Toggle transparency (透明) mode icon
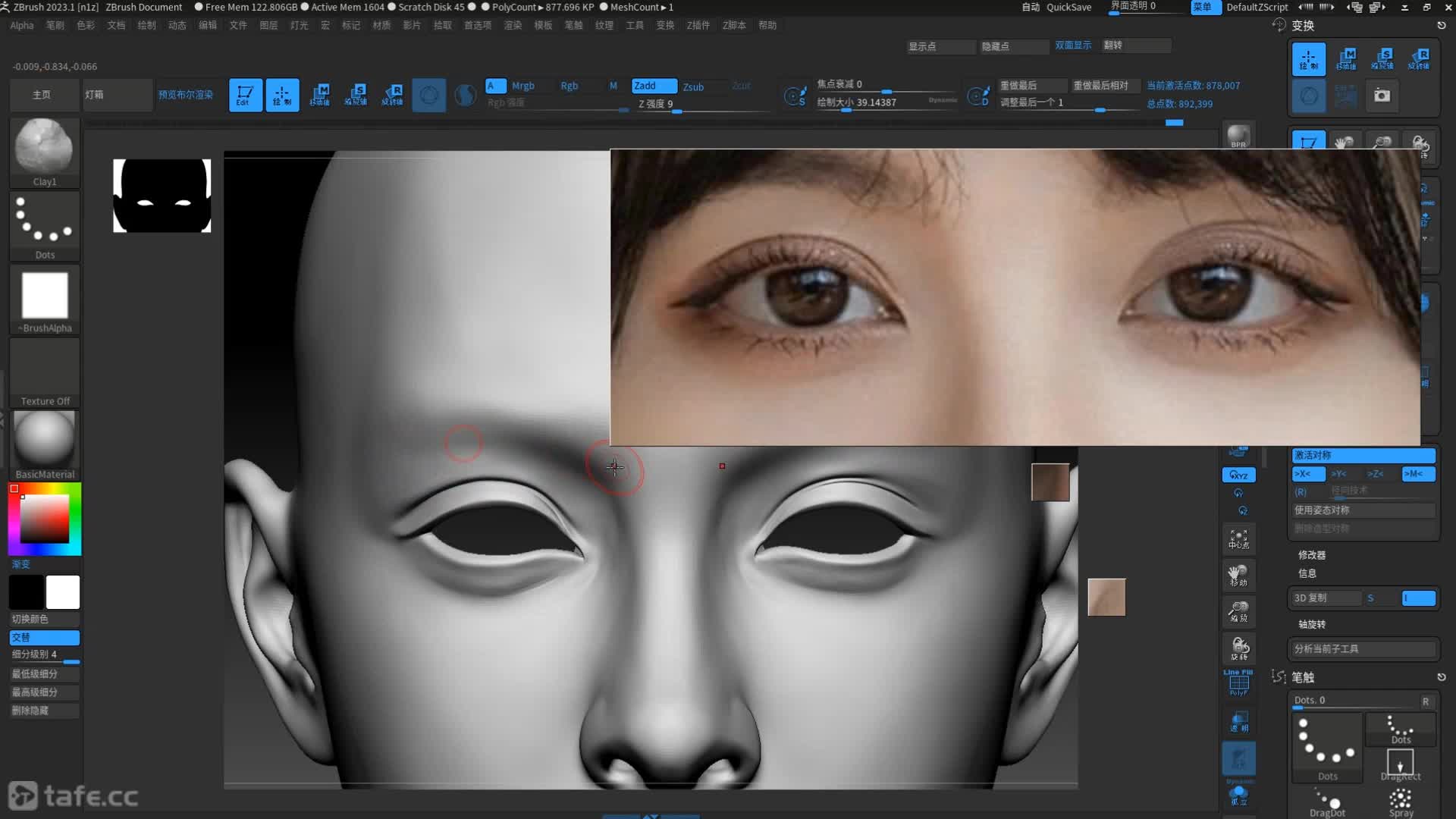Image resolution: width=1456 pixels, height=819 pixels. click(x=1238, y=721)
